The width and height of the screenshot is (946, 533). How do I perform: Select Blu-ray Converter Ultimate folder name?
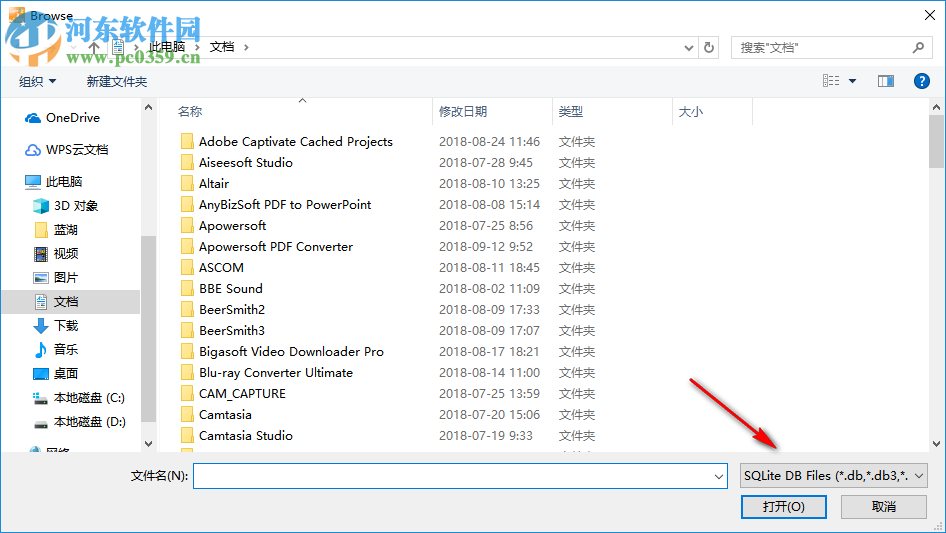[276, 372]
